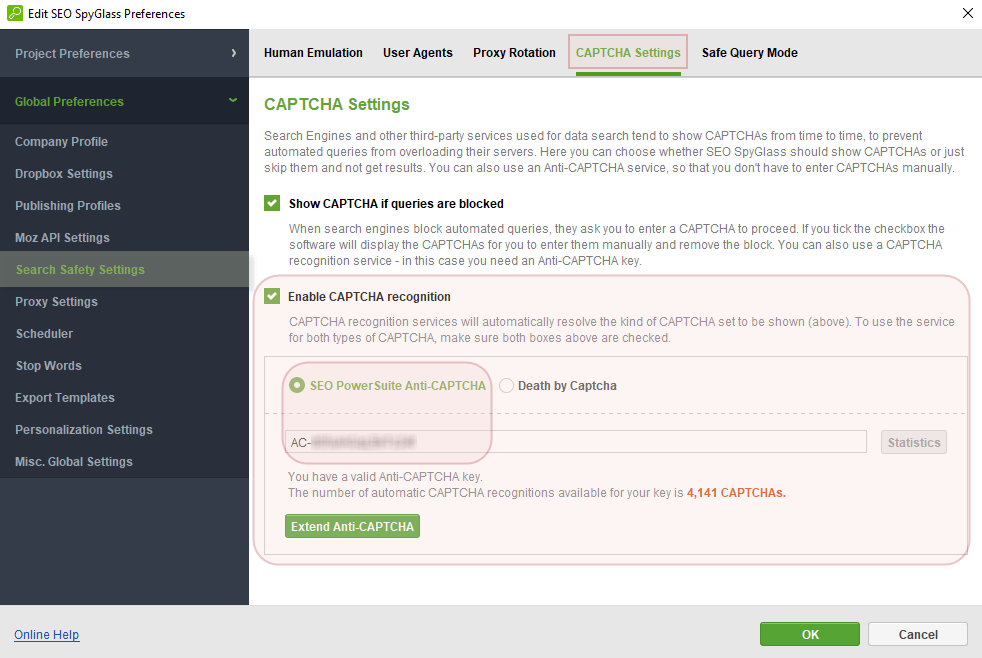
Task: Uncheck Enable CAPTCHA recognition checkbox
Action: click(272, 296)
